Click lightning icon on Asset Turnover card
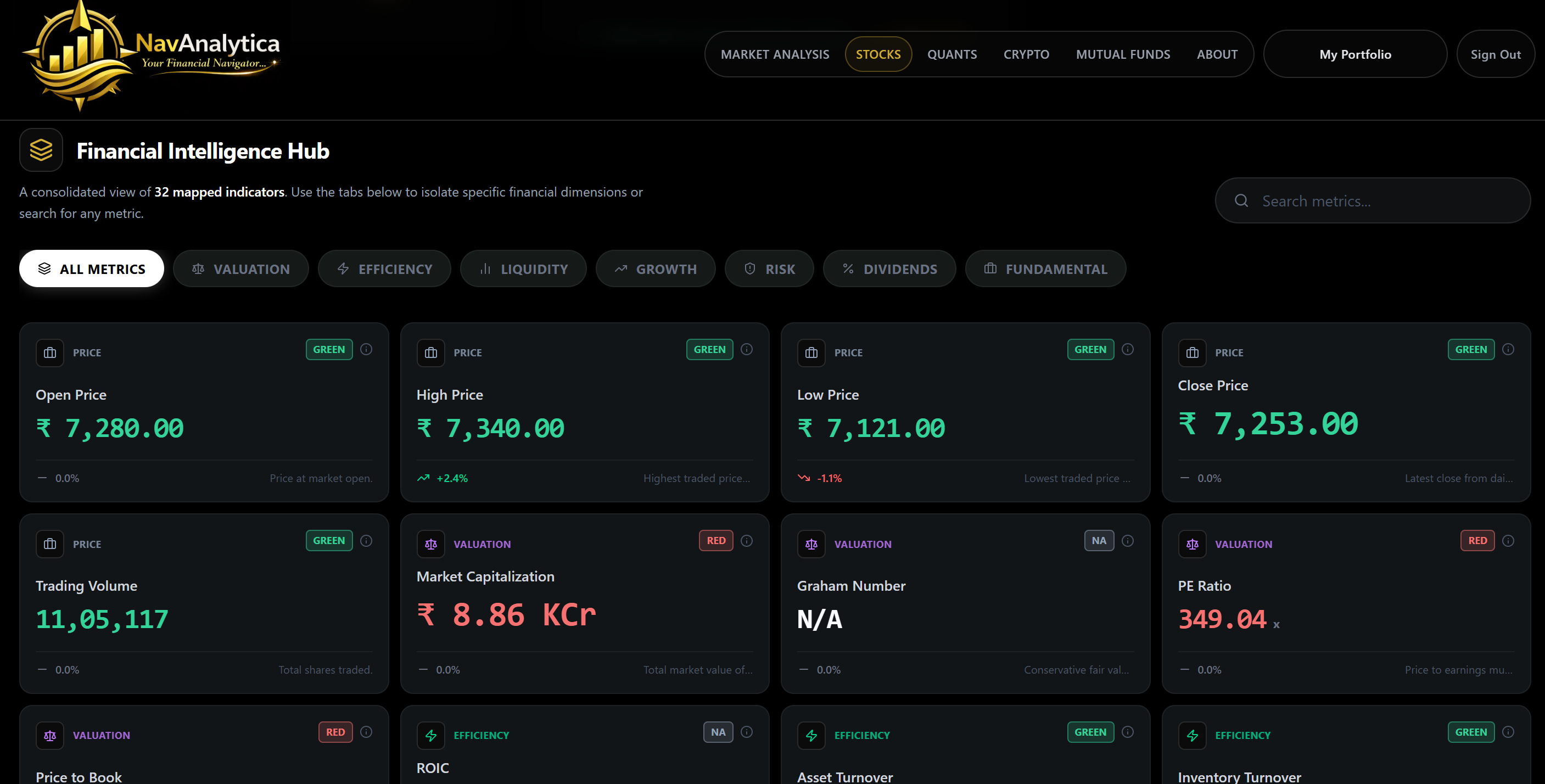 (x=811, y=736)
